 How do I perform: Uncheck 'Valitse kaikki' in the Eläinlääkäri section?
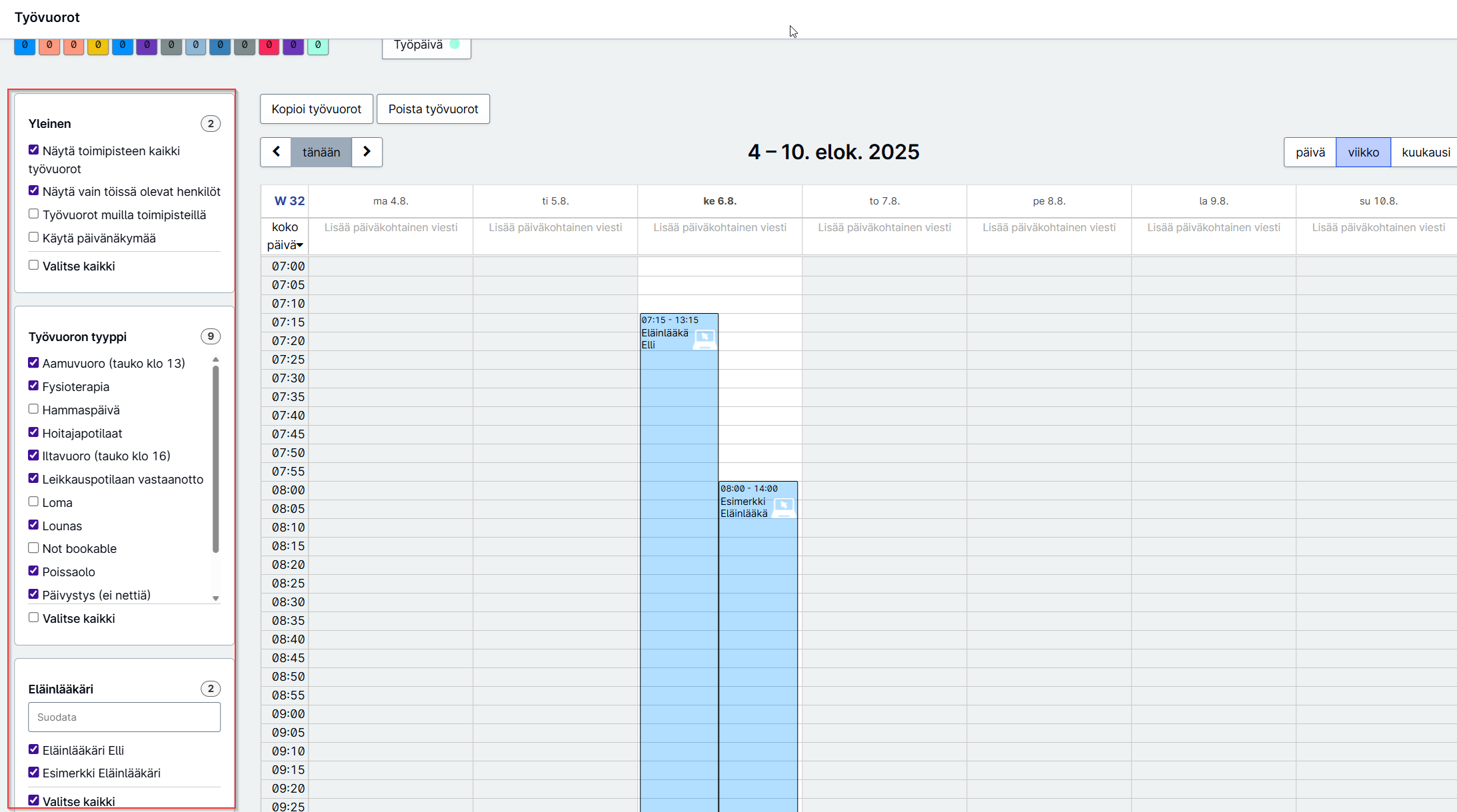[33, 801]
